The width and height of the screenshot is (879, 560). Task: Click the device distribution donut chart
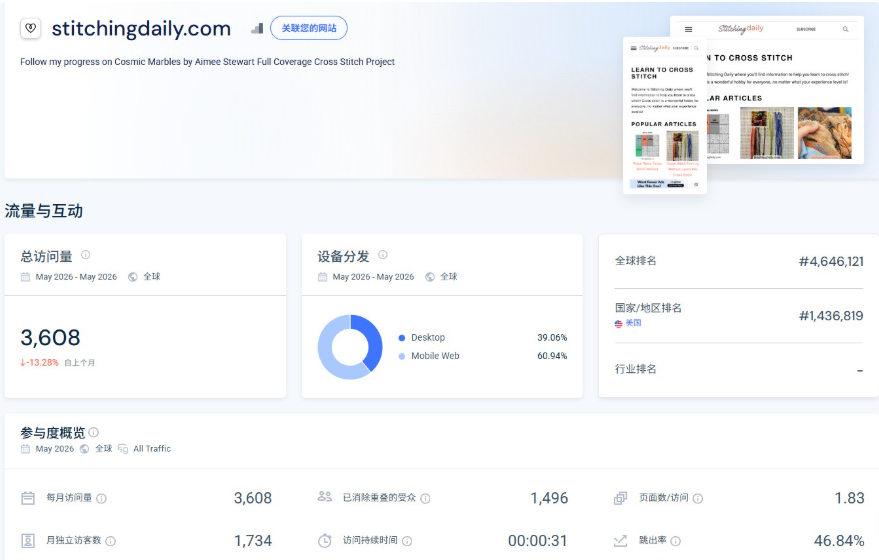pos(350,347)
